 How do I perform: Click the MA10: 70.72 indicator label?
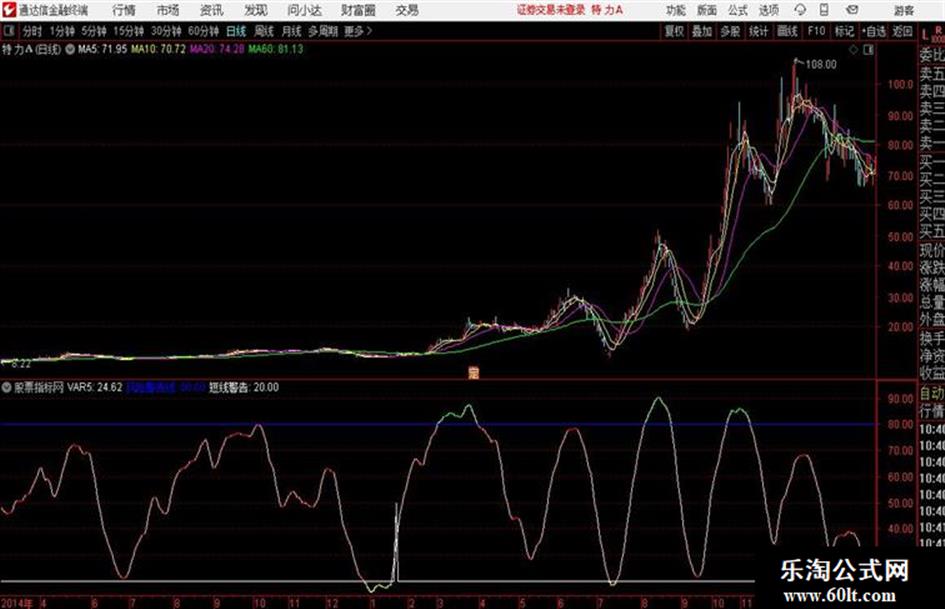(x=159, y=49)
